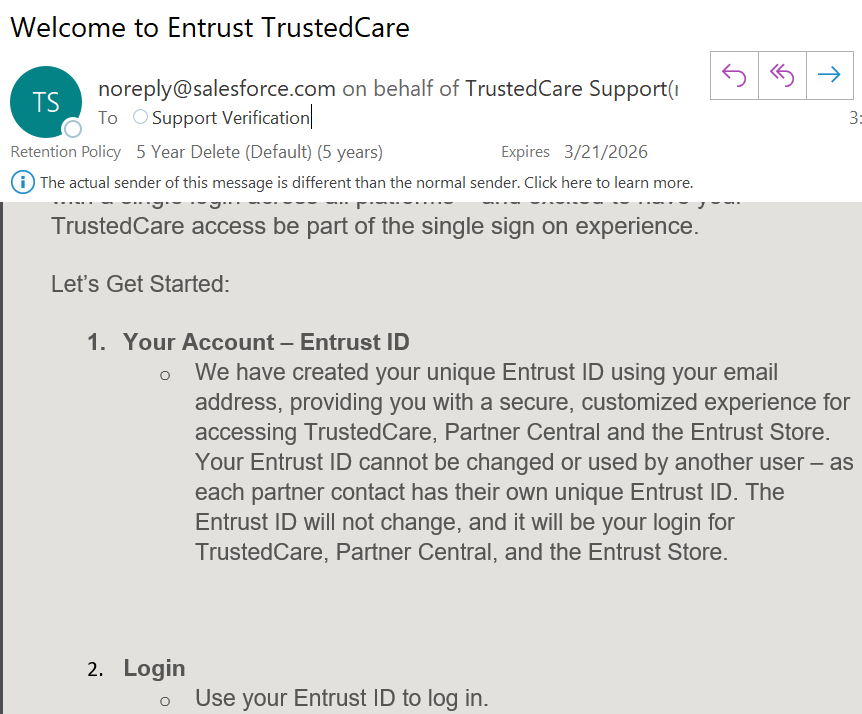Click the Login section heading

point(154,668)
